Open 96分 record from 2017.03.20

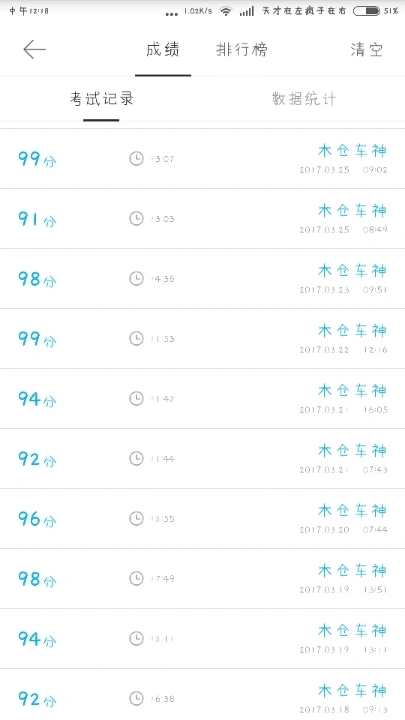pos(202,519)
